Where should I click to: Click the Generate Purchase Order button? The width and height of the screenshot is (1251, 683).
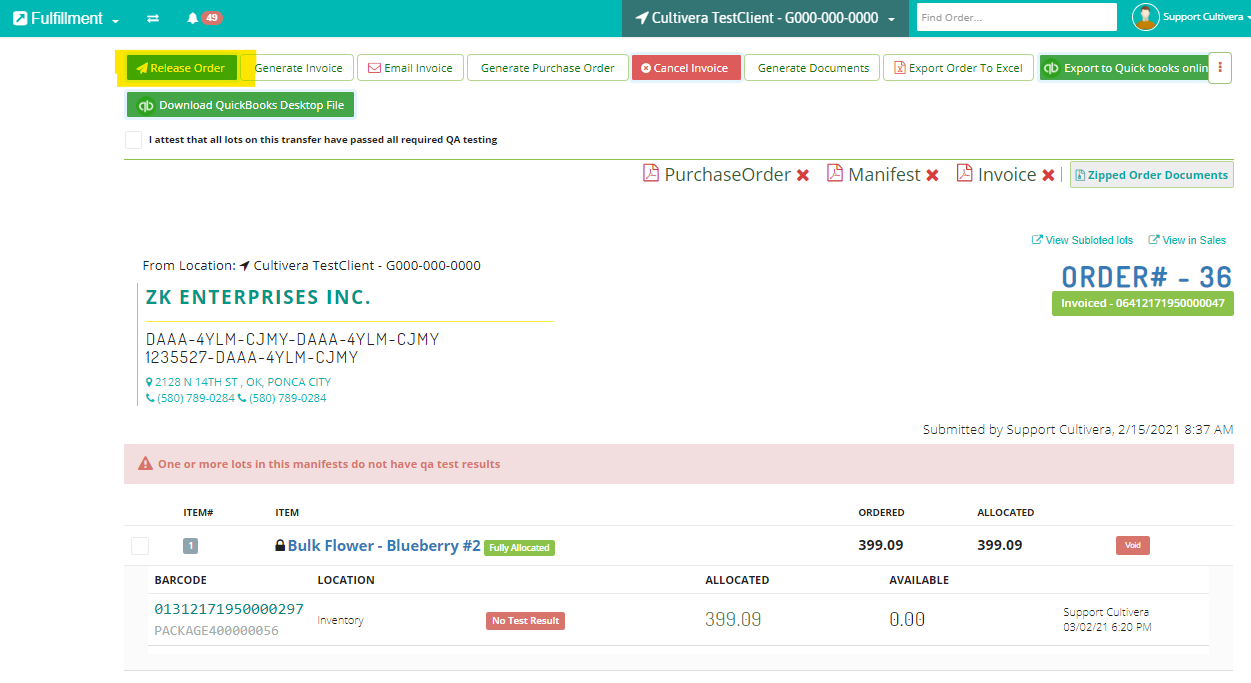click(x=547, y=68)
